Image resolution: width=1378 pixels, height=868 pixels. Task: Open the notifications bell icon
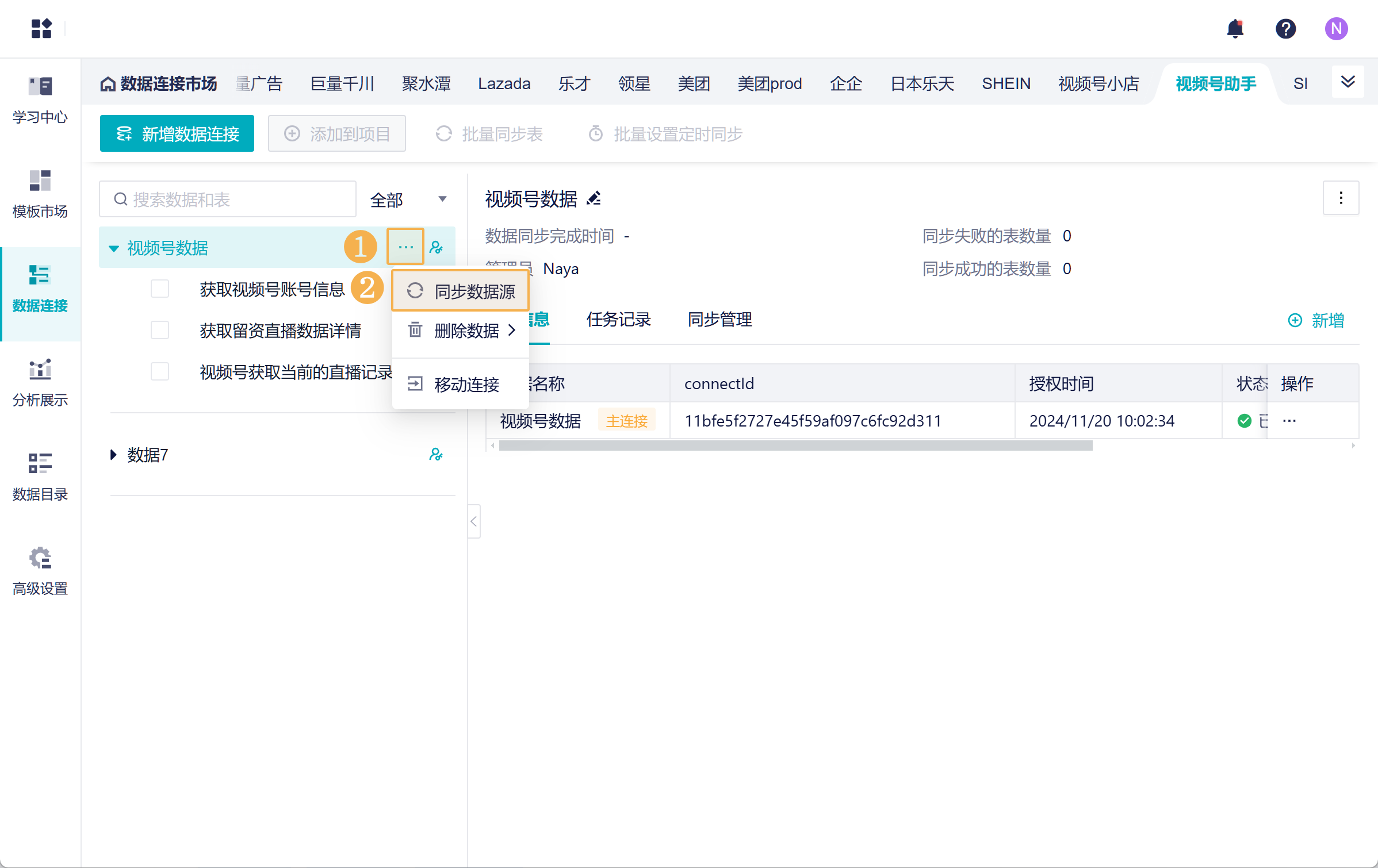1235,28
